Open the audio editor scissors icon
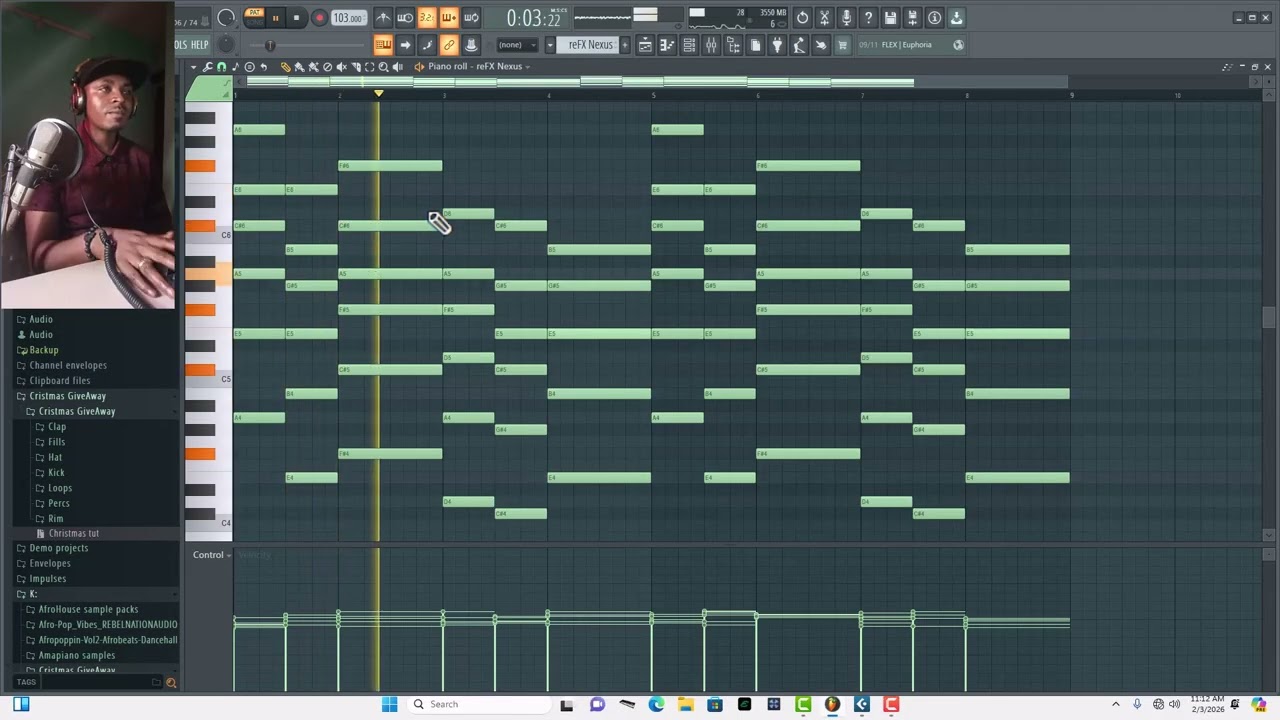The height and width of the screenshot is (720, 1280). [825, 18]
